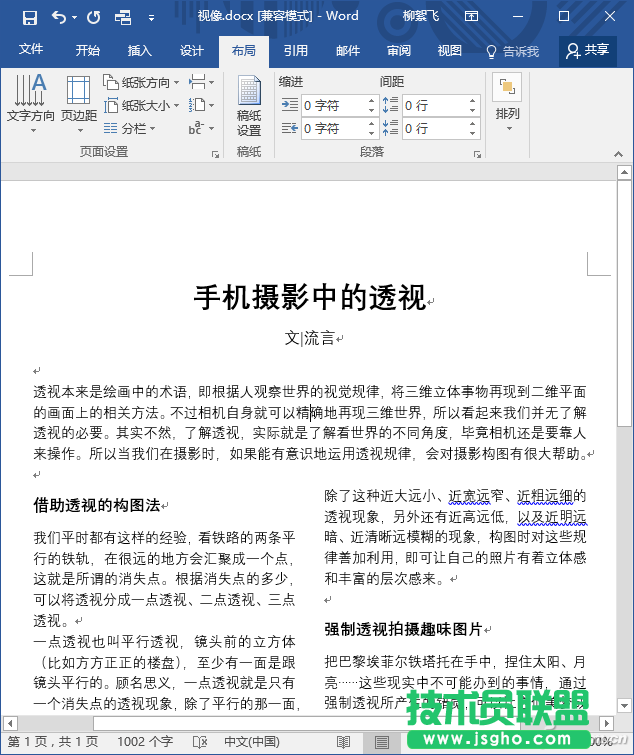Collapse the ribbon with the chevron
634x755 pixels.
click(x=619, y=154)
